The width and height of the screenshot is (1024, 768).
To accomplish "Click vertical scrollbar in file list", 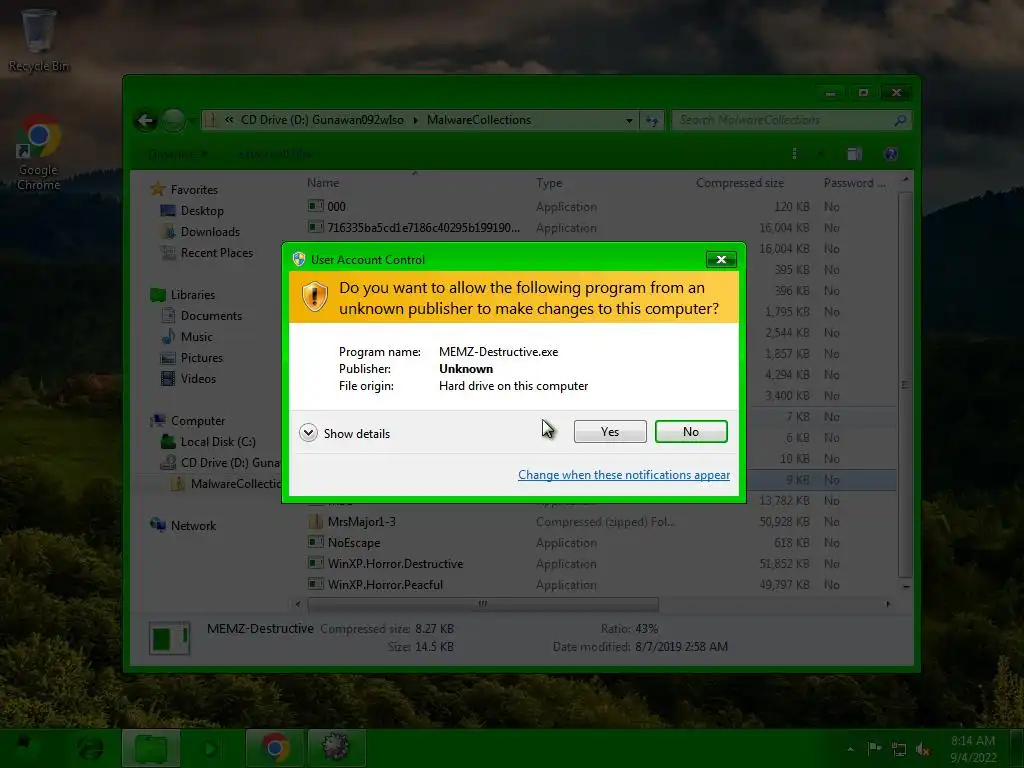I will (x=905, y=385).
